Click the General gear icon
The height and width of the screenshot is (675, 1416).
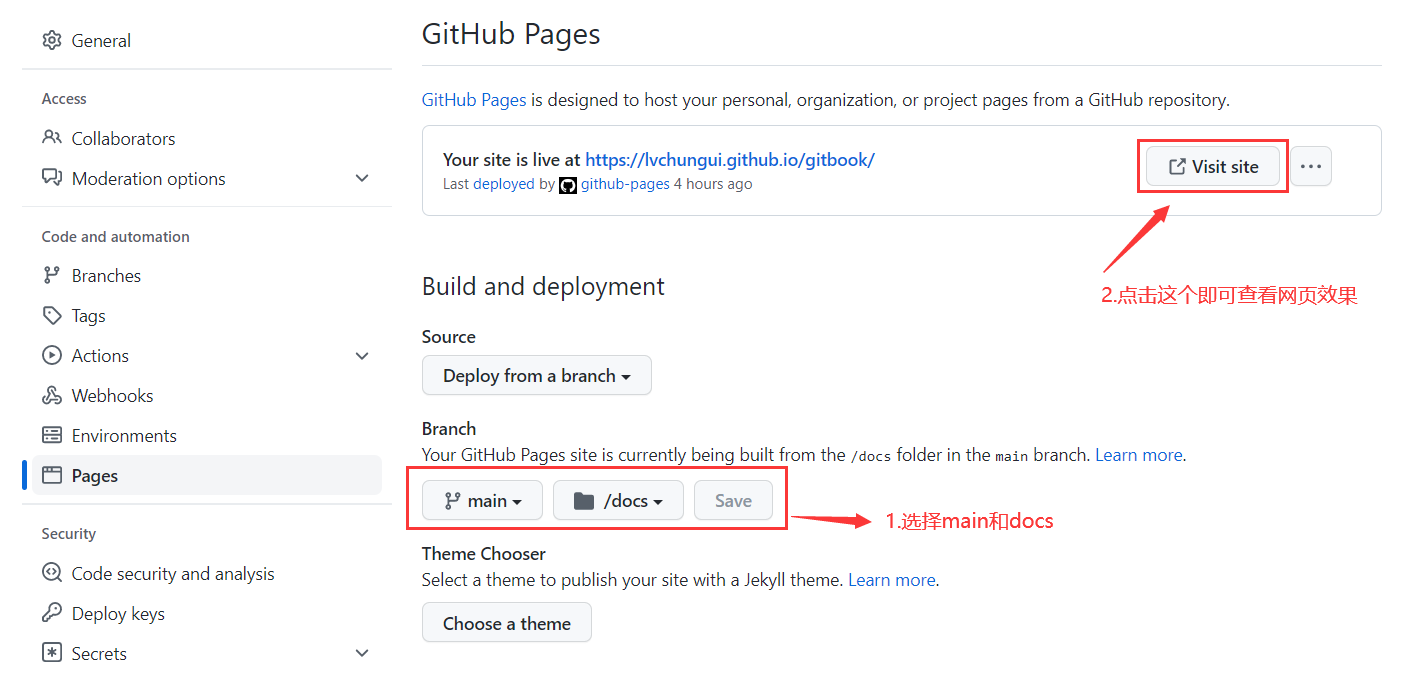click(x=52, y=40)
